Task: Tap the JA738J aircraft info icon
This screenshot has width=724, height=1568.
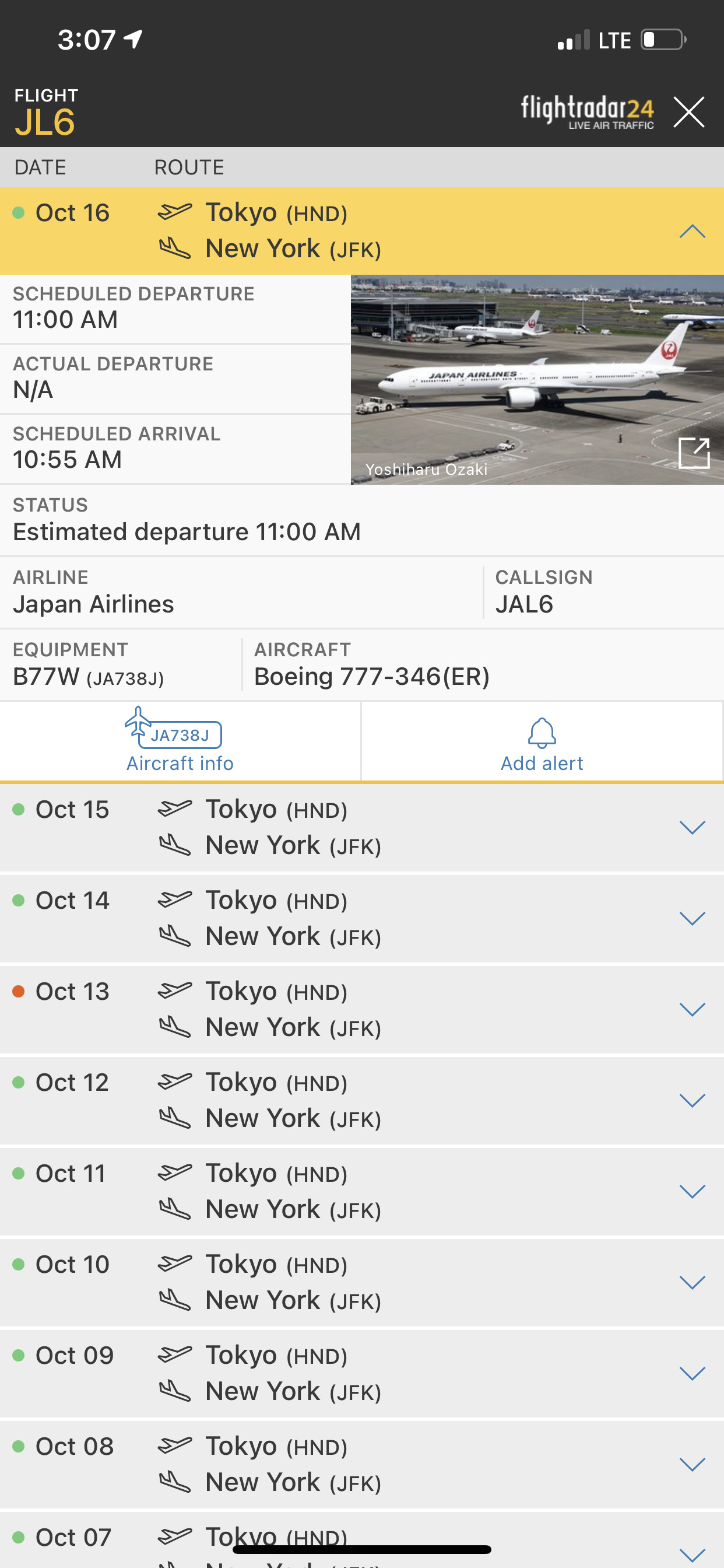Action: [174, 729]
